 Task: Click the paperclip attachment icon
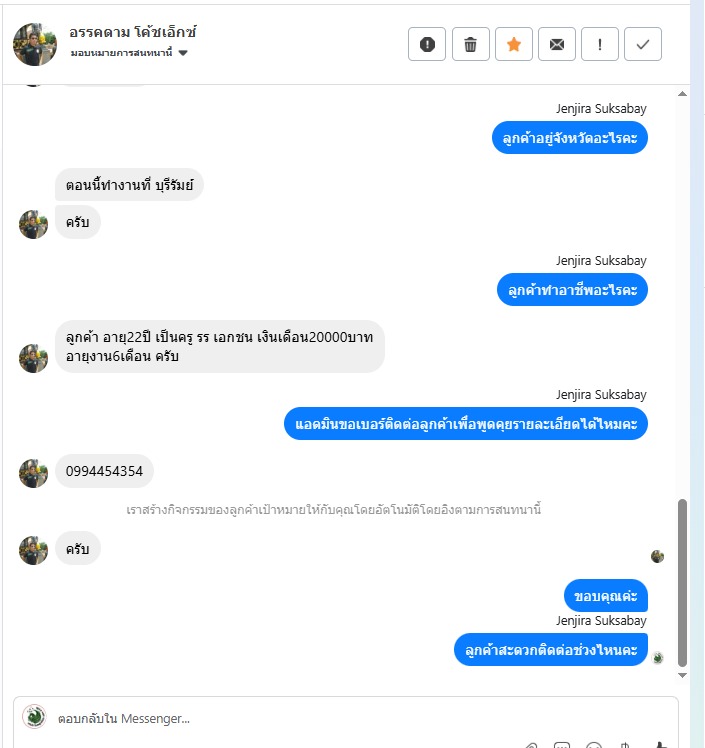pyautogui.click(x=531, y=745)
